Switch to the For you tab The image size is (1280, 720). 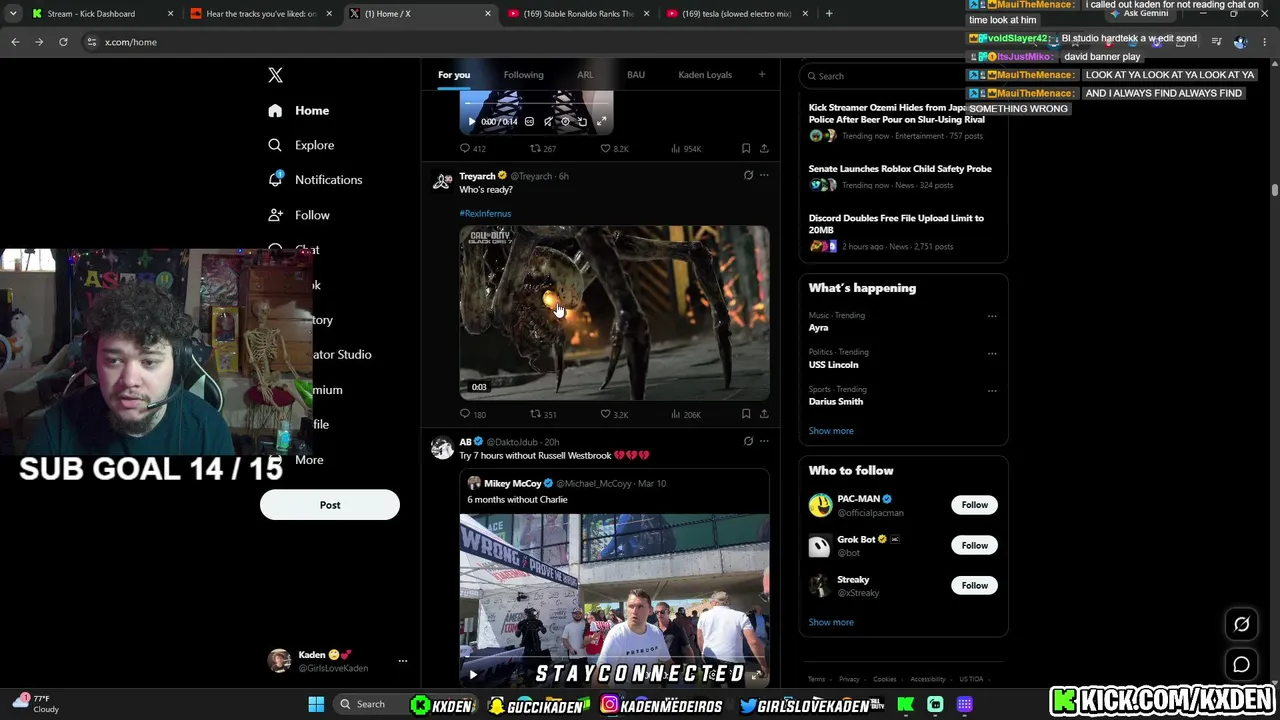(x=453, y=75)
